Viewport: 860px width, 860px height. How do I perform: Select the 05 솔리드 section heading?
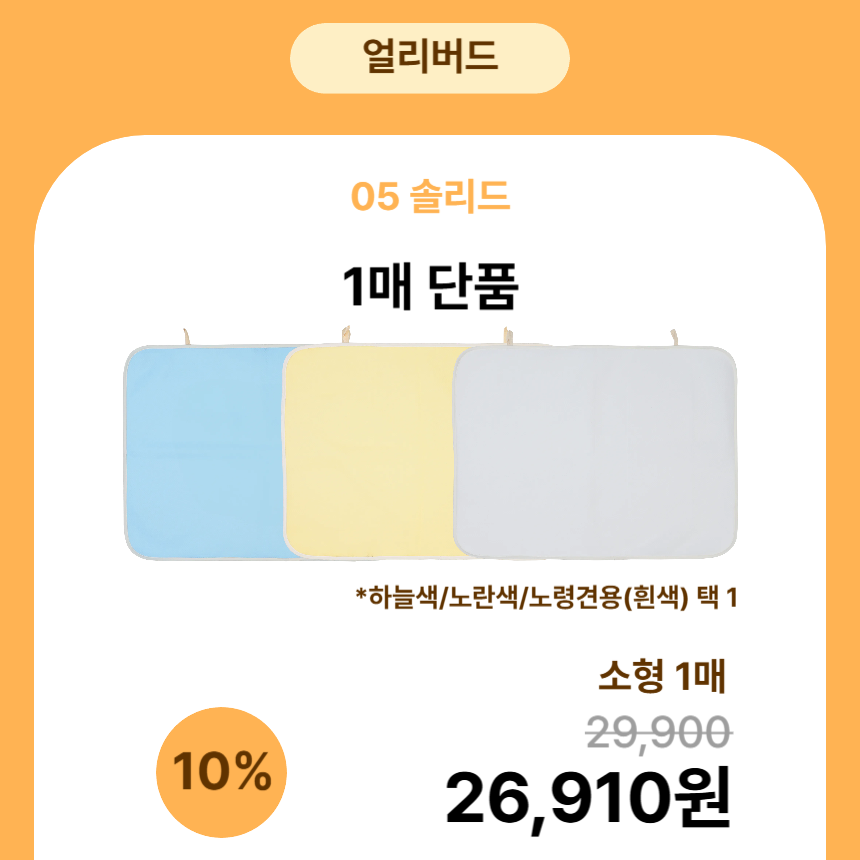(430, 197)
